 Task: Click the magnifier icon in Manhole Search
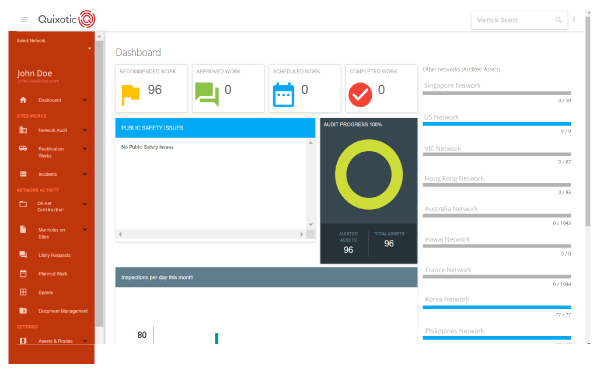[x=559, y=20]
